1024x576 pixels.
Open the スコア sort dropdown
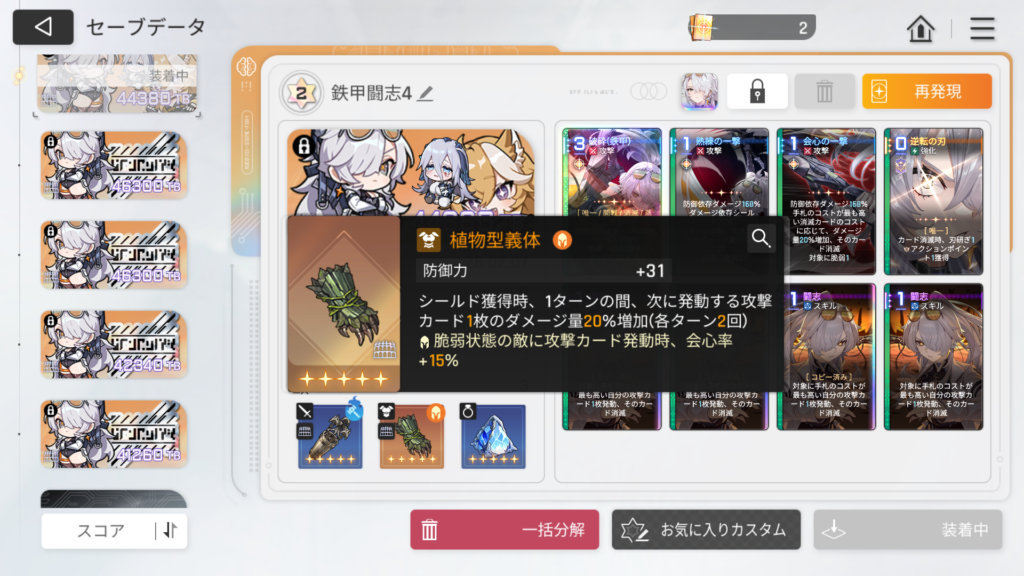[x=100, y=530]
